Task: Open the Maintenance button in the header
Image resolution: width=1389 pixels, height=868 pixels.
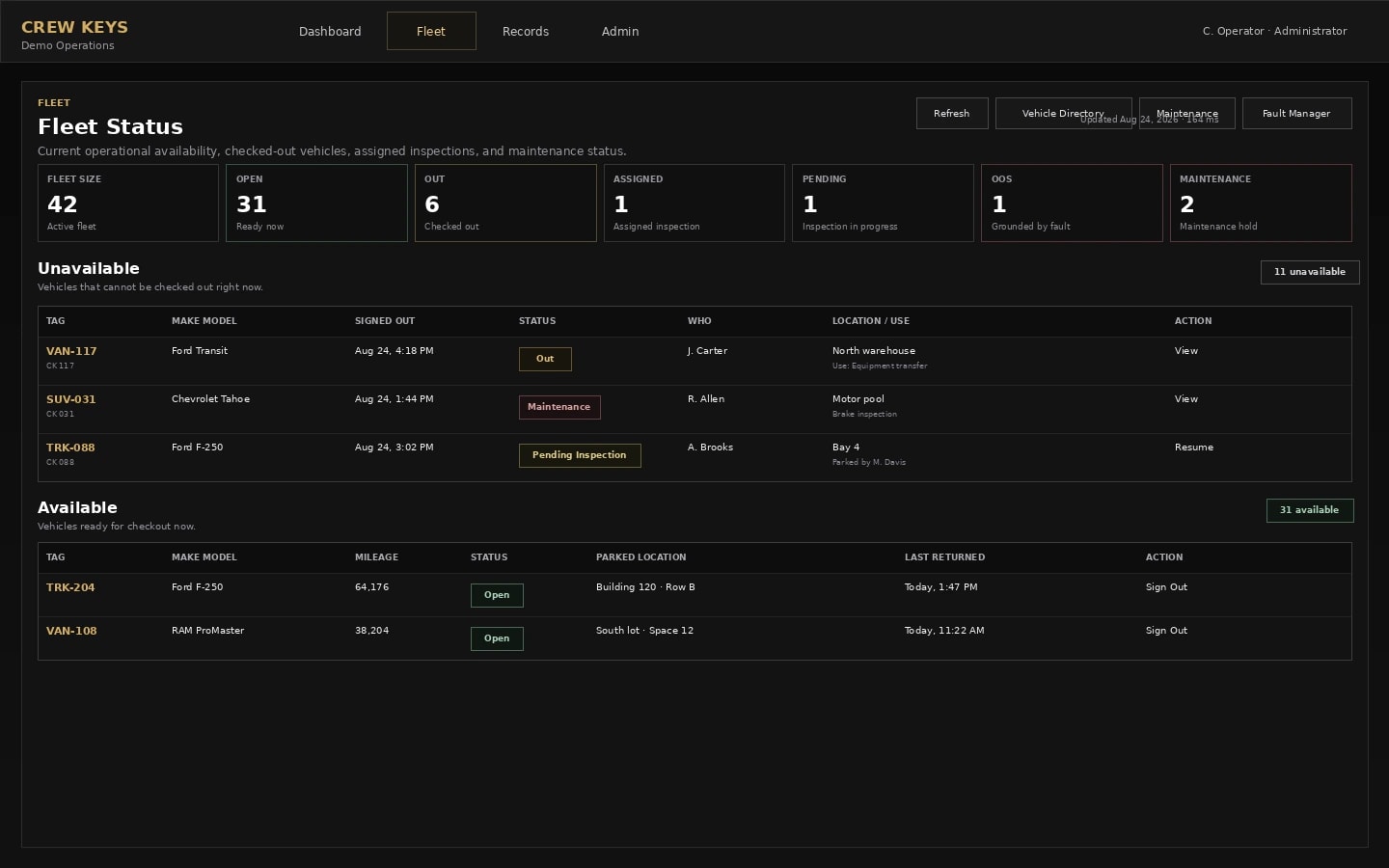Action: click(x=1186, y=113)
